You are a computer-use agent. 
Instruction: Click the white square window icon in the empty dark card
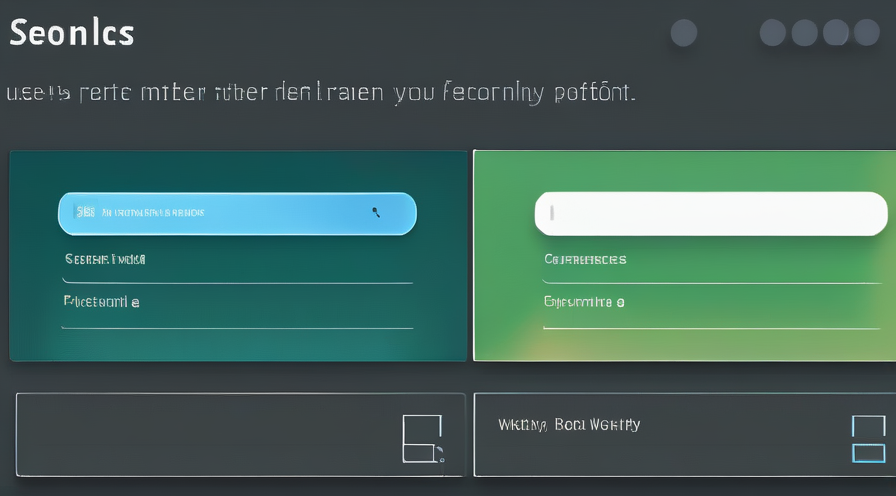423,439
